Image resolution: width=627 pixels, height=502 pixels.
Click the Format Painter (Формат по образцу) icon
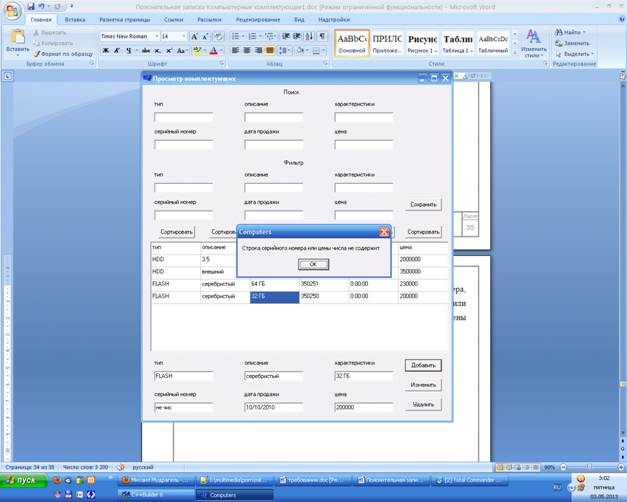coord(38,53)
